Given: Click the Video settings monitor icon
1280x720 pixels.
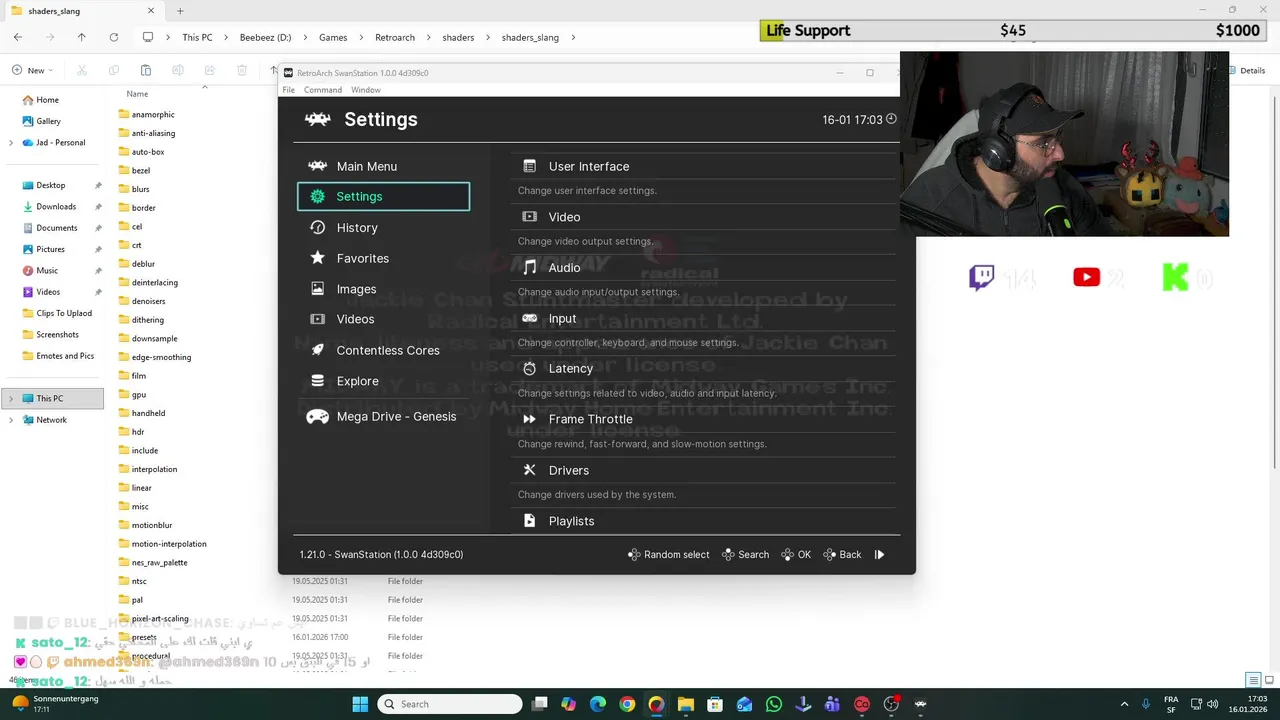Looking at the screenshot, I should [x=530, y=217].
